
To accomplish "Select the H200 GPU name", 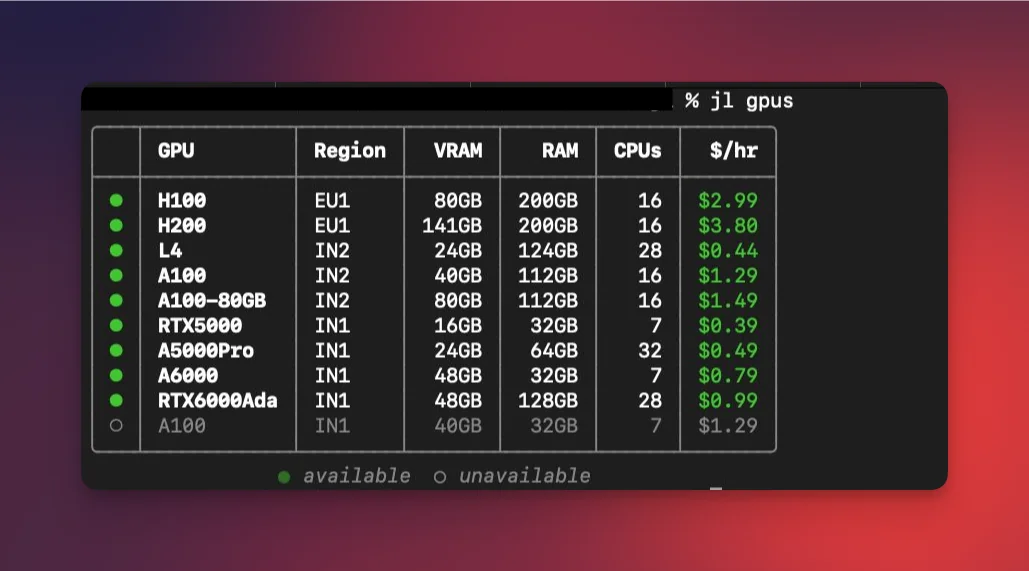I will 182,225.
